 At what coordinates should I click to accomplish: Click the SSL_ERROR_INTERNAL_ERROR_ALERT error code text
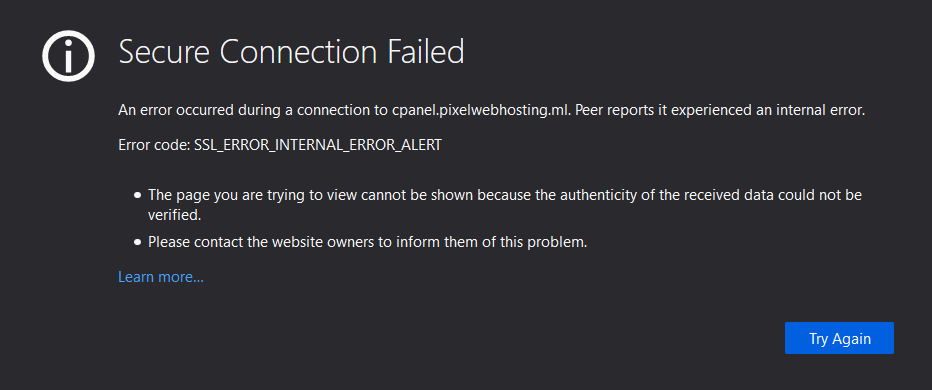coord(318,145)
